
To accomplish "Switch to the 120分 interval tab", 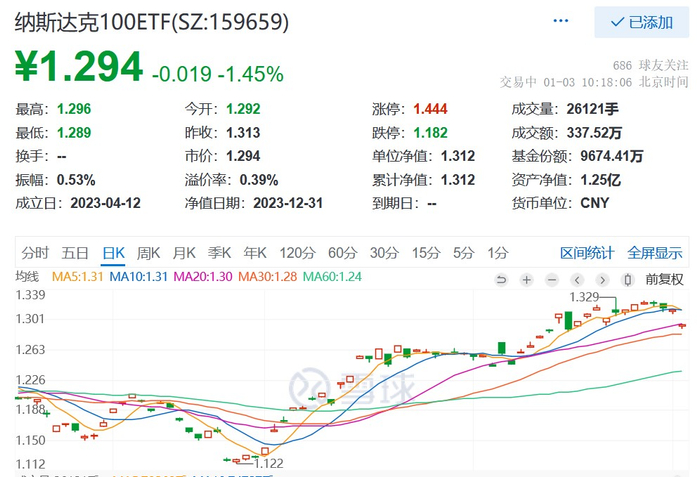I will click(x=297, y=253).
